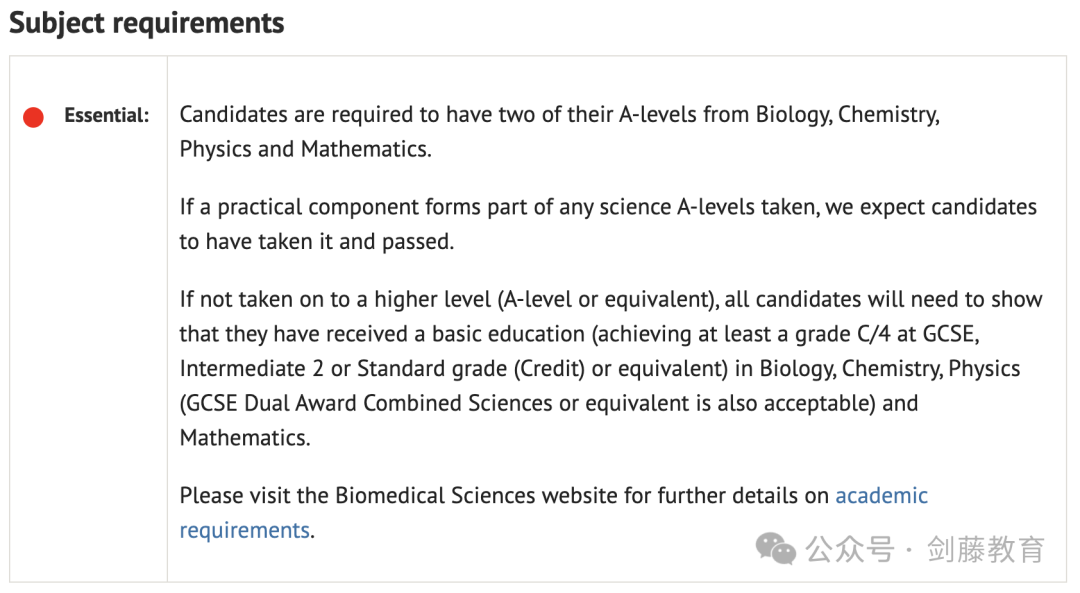Click the word 'requirements' link on last line
This screenshot has height=593, width=1080.
tap(245, 530)
